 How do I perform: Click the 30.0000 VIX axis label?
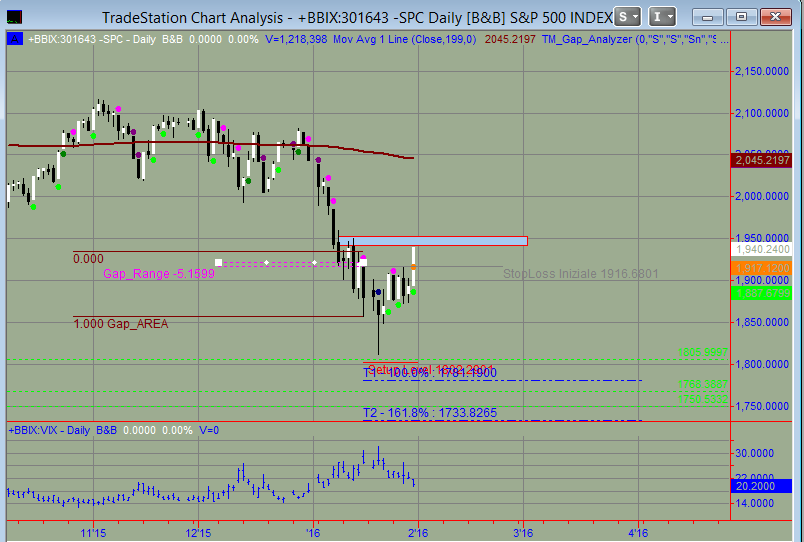[x=755, y=453]
